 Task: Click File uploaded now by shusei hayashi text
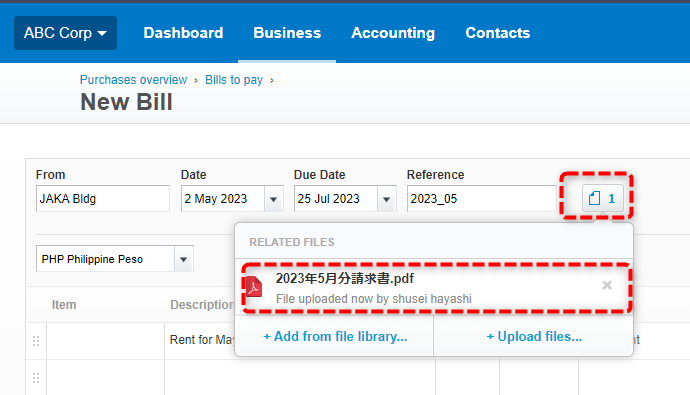click(374, 299)
